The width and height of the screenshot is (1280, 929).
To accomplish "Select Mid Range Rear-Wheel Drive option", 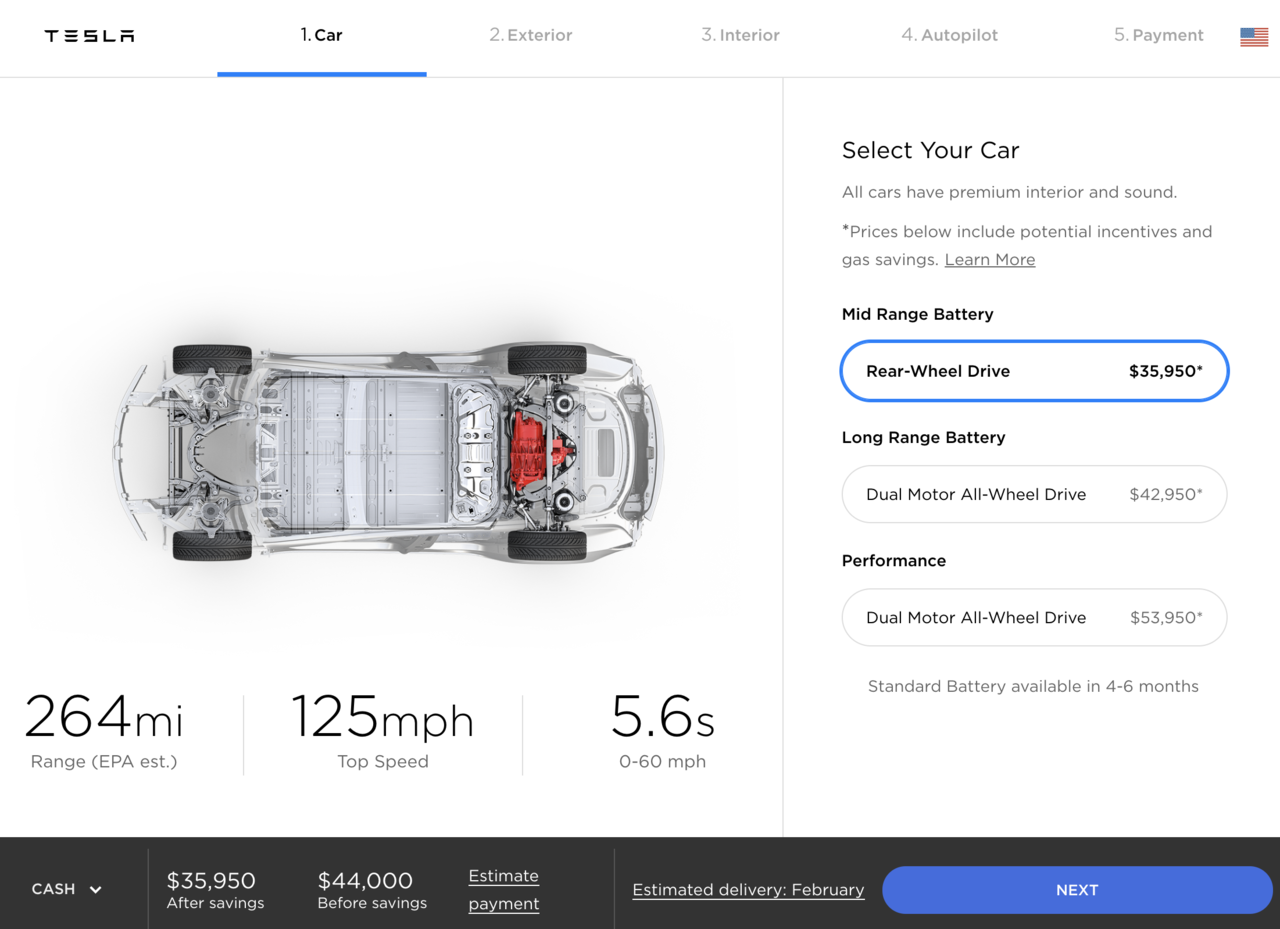I will point(1034,371).
